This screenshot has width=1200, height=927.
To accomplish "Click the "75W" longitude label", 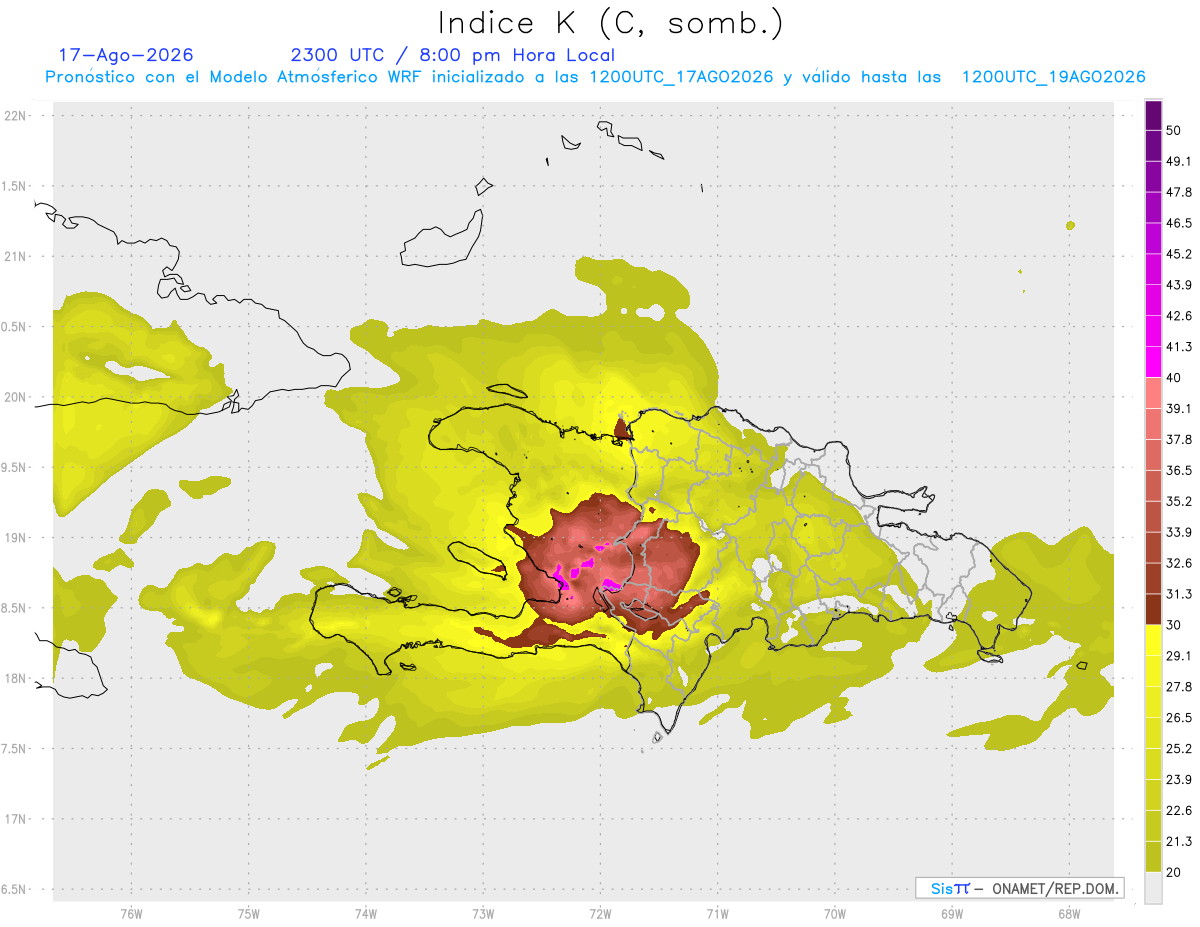I will pyautogui.click(x=249, y=914).
